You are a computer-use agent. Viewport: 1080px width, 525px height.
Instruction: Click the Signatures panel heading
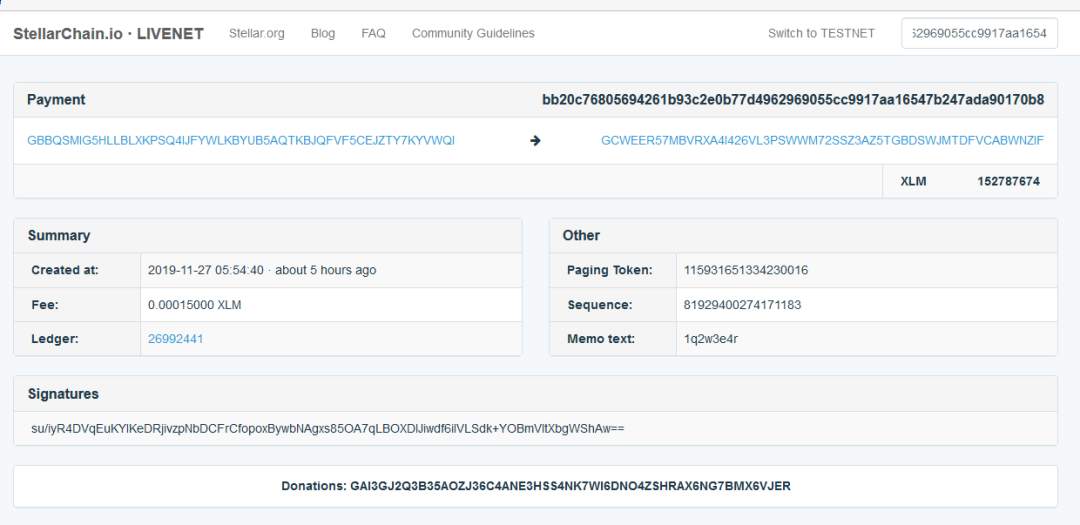pos(63,394)
